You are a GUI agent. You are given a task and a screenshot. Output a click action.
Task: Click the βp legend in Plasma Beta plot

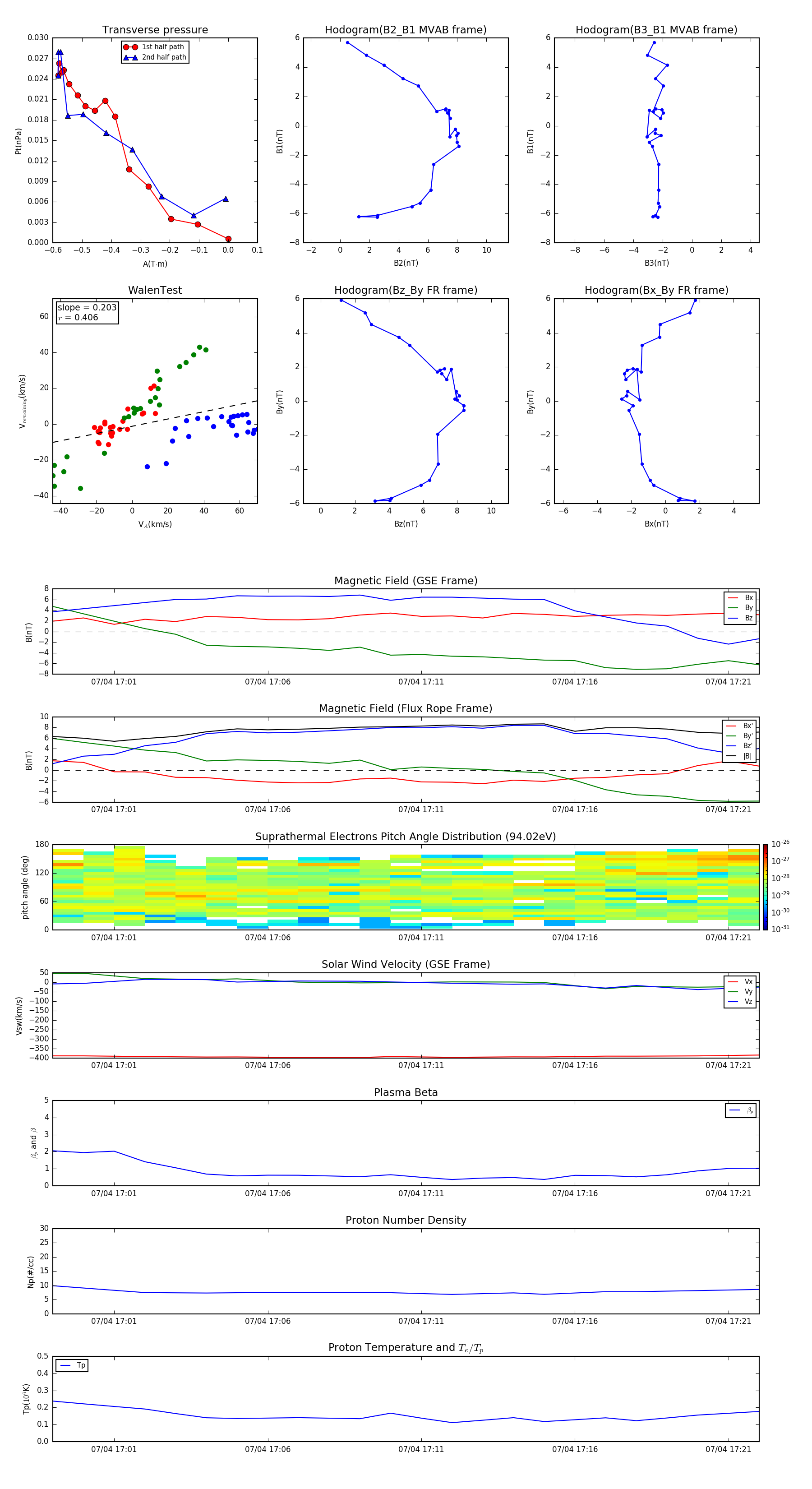pyautogui.click(x=741, y=1110)
